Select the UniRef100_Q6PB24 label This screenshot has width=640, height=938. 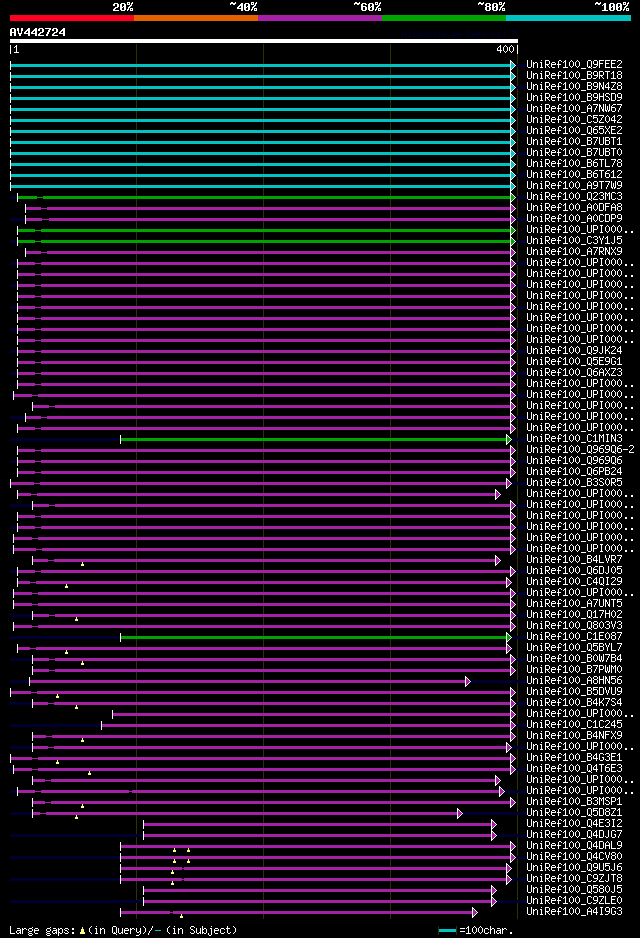click(x=574, y=471)
